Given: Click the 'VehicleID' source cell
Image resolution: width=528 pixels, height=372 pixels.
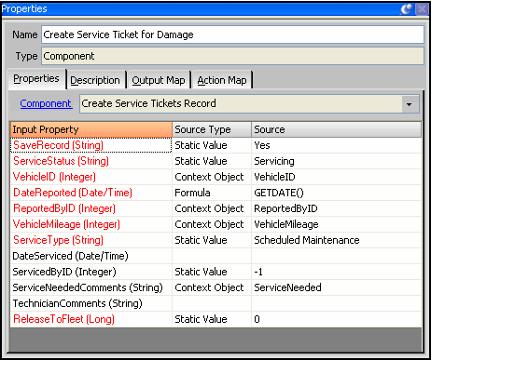Looking at the screenshot, I should (x=336, y=177).
